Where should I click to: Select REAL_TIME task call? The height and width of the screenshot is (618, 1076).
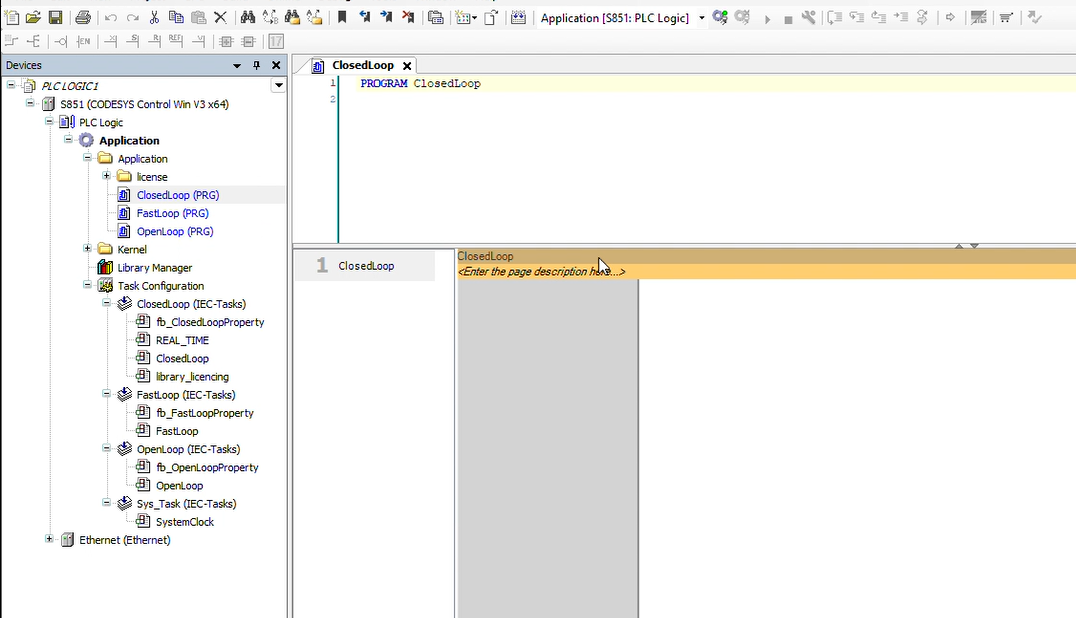pos(183,340)
